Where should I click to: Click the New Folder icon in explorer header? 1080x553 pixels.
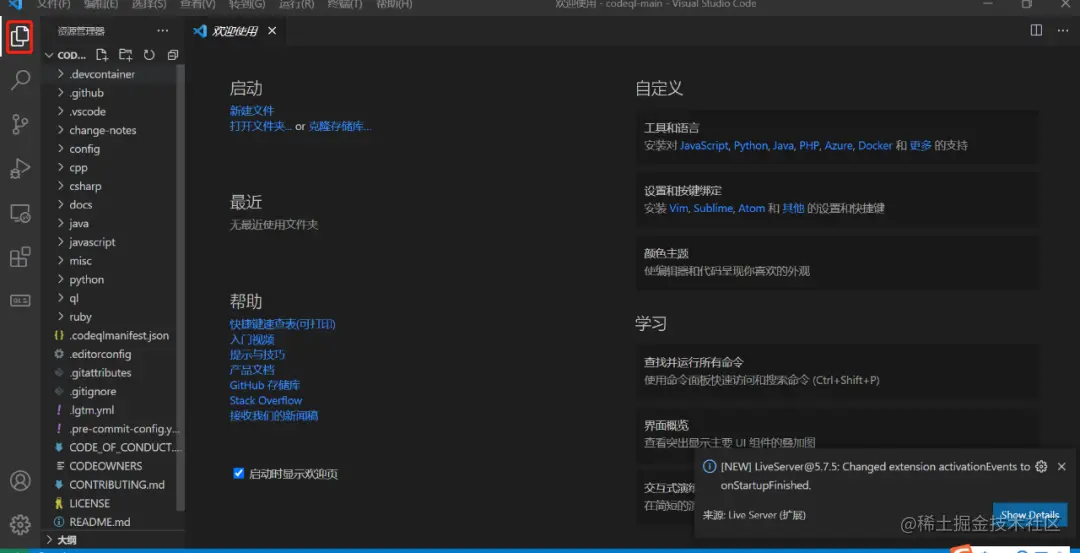point(125,55)
